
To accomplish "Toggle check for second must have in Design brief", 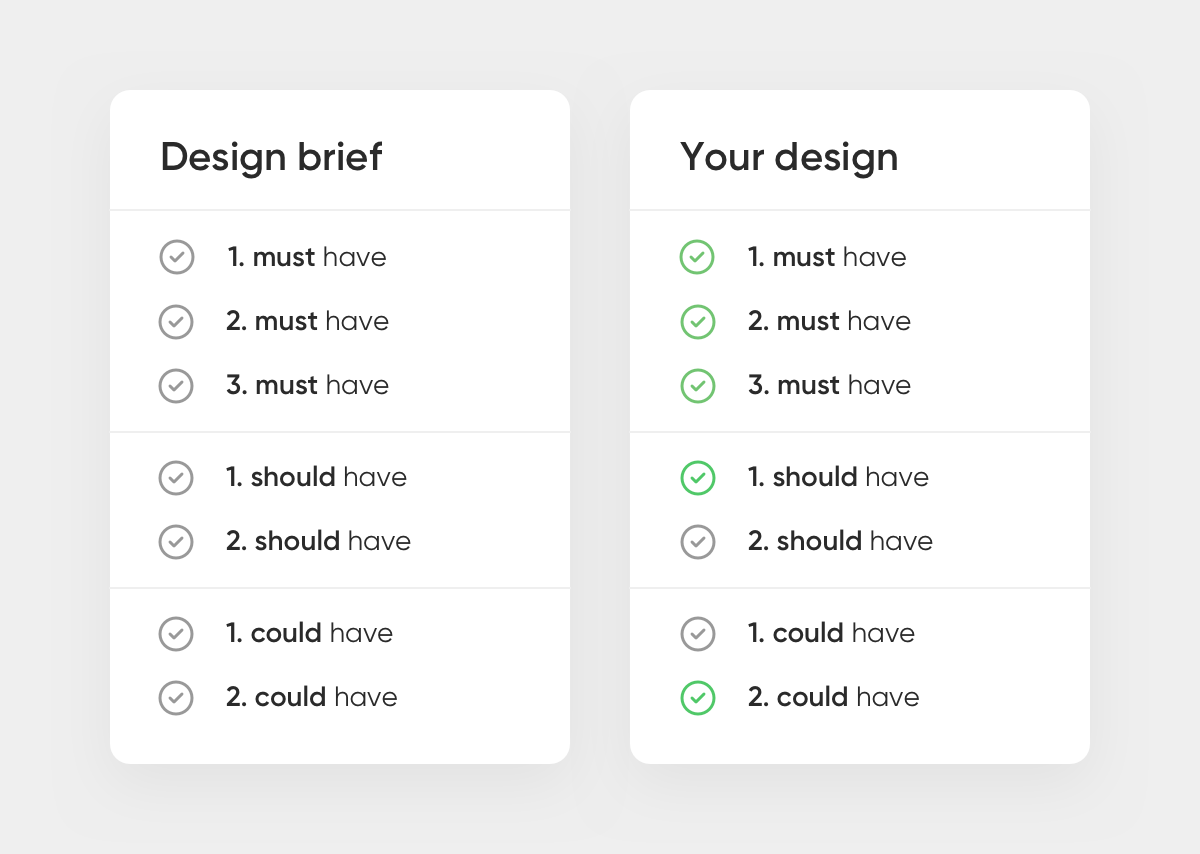I will click(177, 321).
